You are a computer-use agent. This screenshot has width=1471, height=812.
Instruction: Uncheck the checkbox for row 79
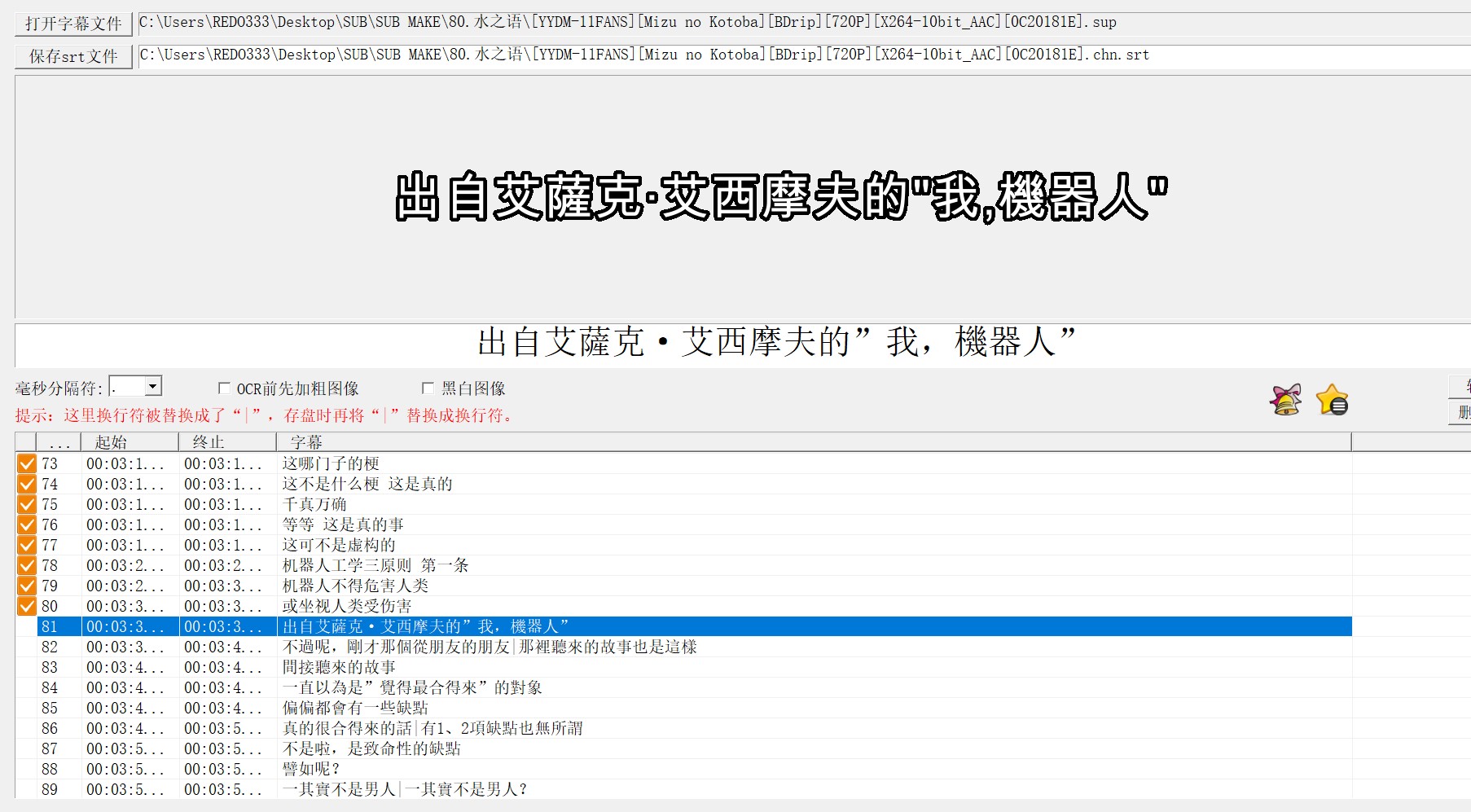pyautogui.click(x=27, y=586)
